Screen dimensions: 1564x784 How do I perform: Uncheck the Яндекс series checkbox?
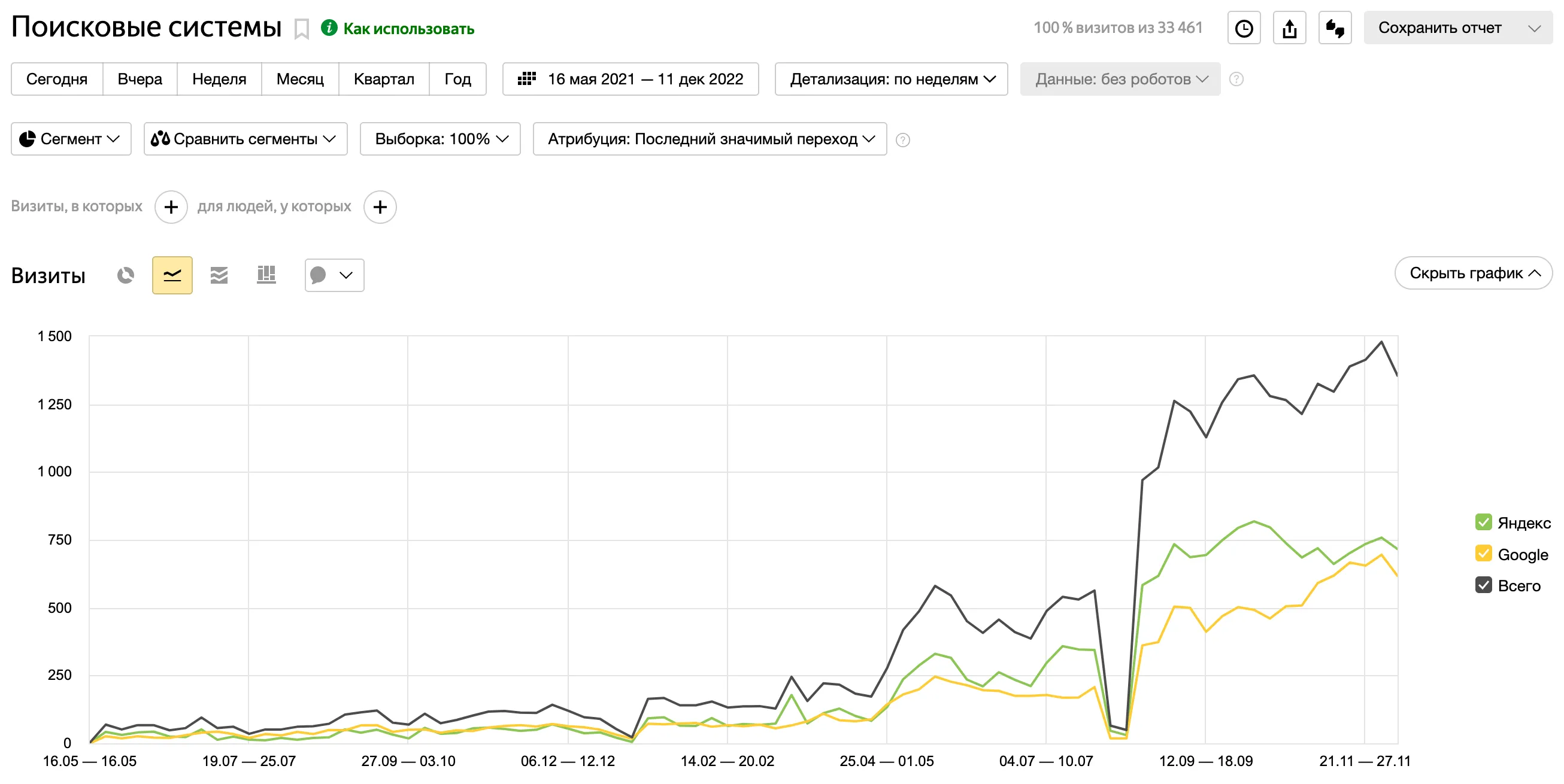click(x=1483, y=522)
